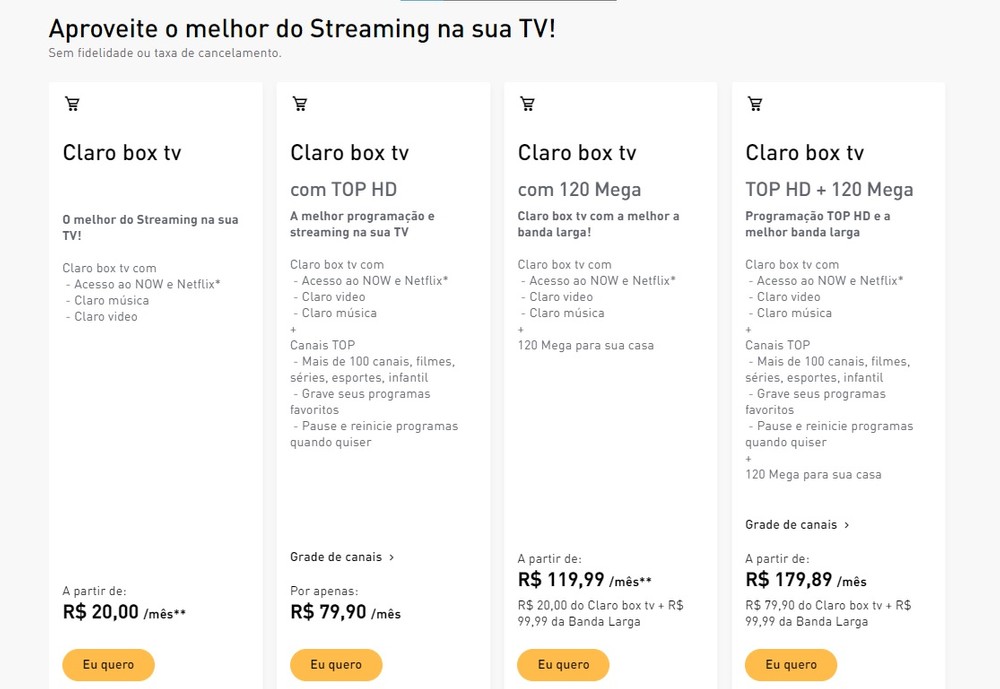Click the cart icon on TOP HD + 120 Mega card
The width and height of the screenshot is (1000, 689).
[x=755, y=103]
